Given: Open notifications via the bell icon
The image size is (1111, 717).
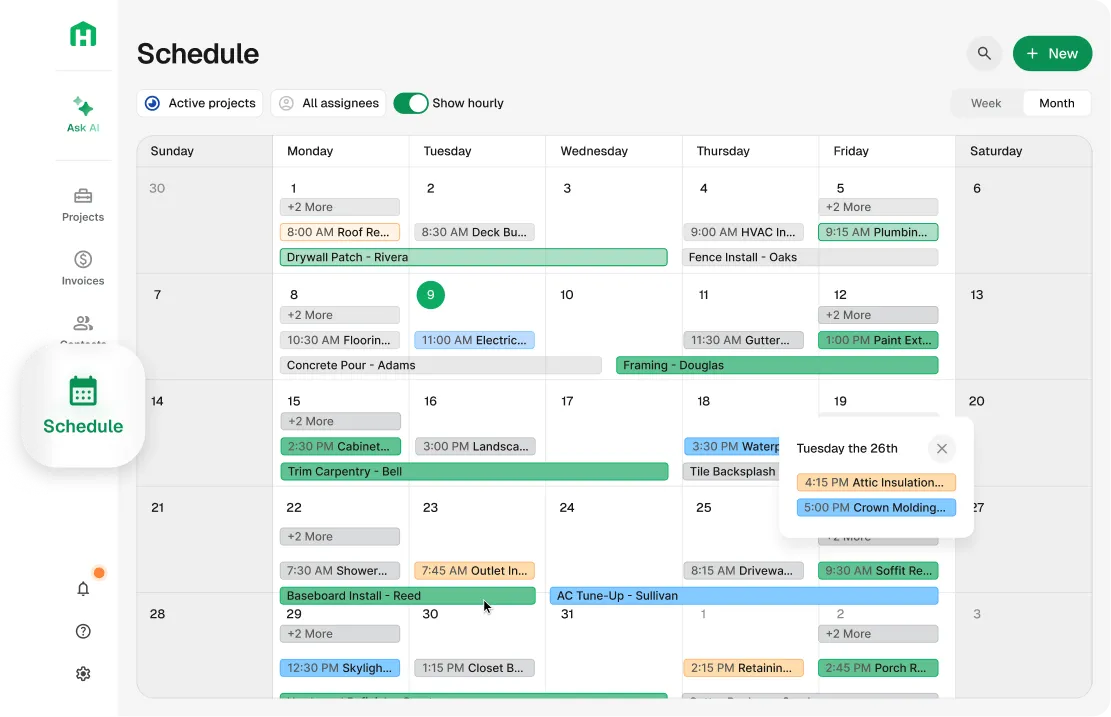Looking at the screenshot, I should (x=83, y=589).
